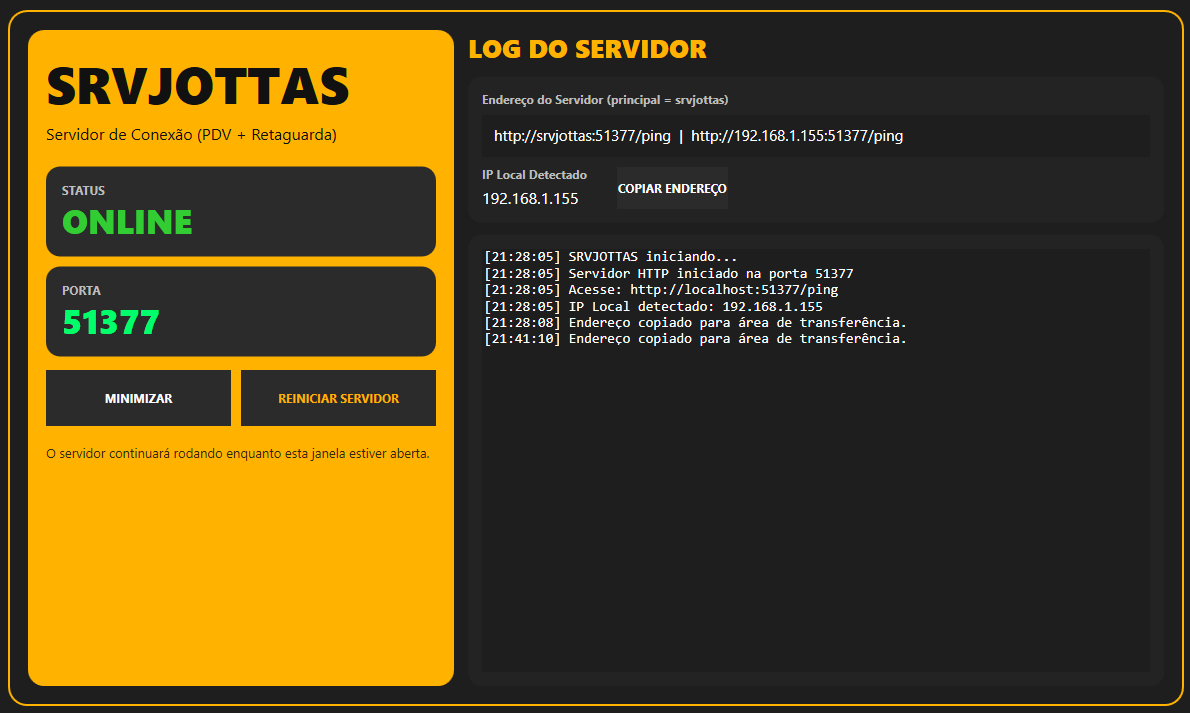The height and width of the screenshot is (713, 1190).
Task: Click the MINIMIZAR button
Action: coord(138,397)
